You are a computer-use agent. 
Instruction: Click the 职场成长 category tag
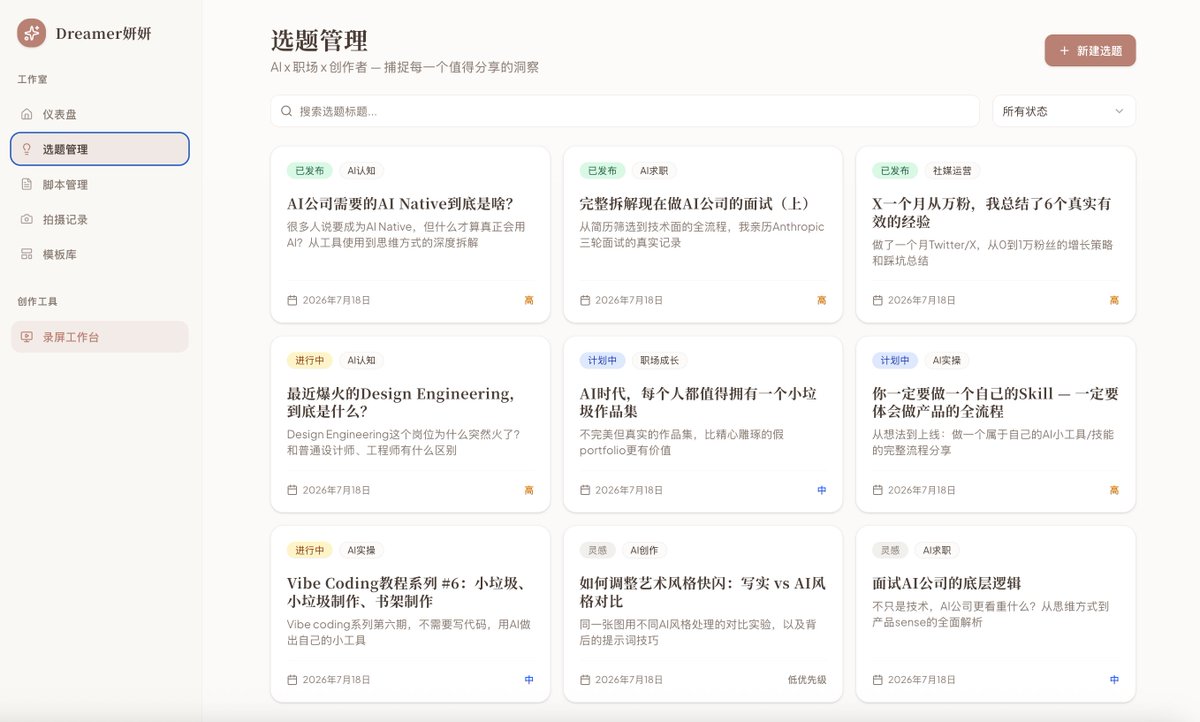(660, 360)
